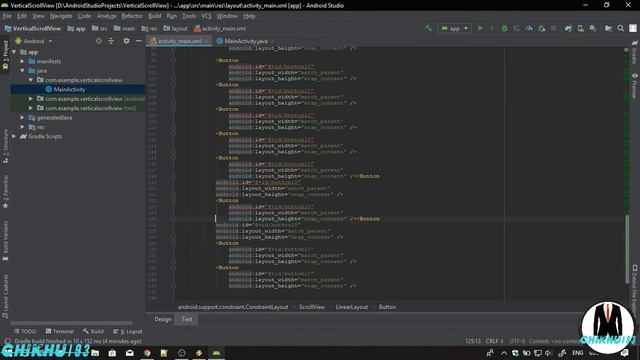The image size is (640, 360).
Task: Open the run configuration app dropdown
Action: 454,28
